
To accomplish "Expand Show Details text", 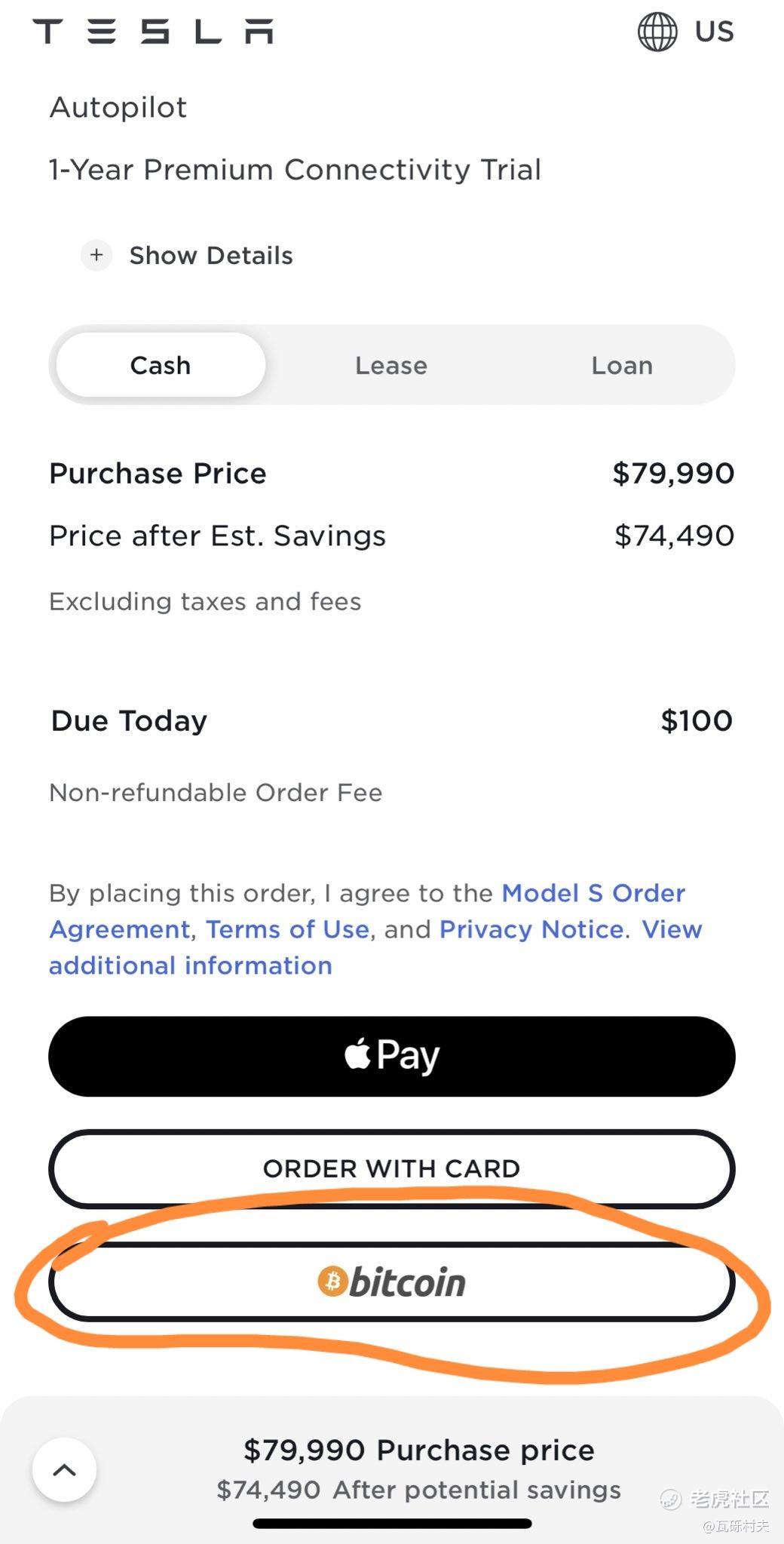I will coord(211,256).
